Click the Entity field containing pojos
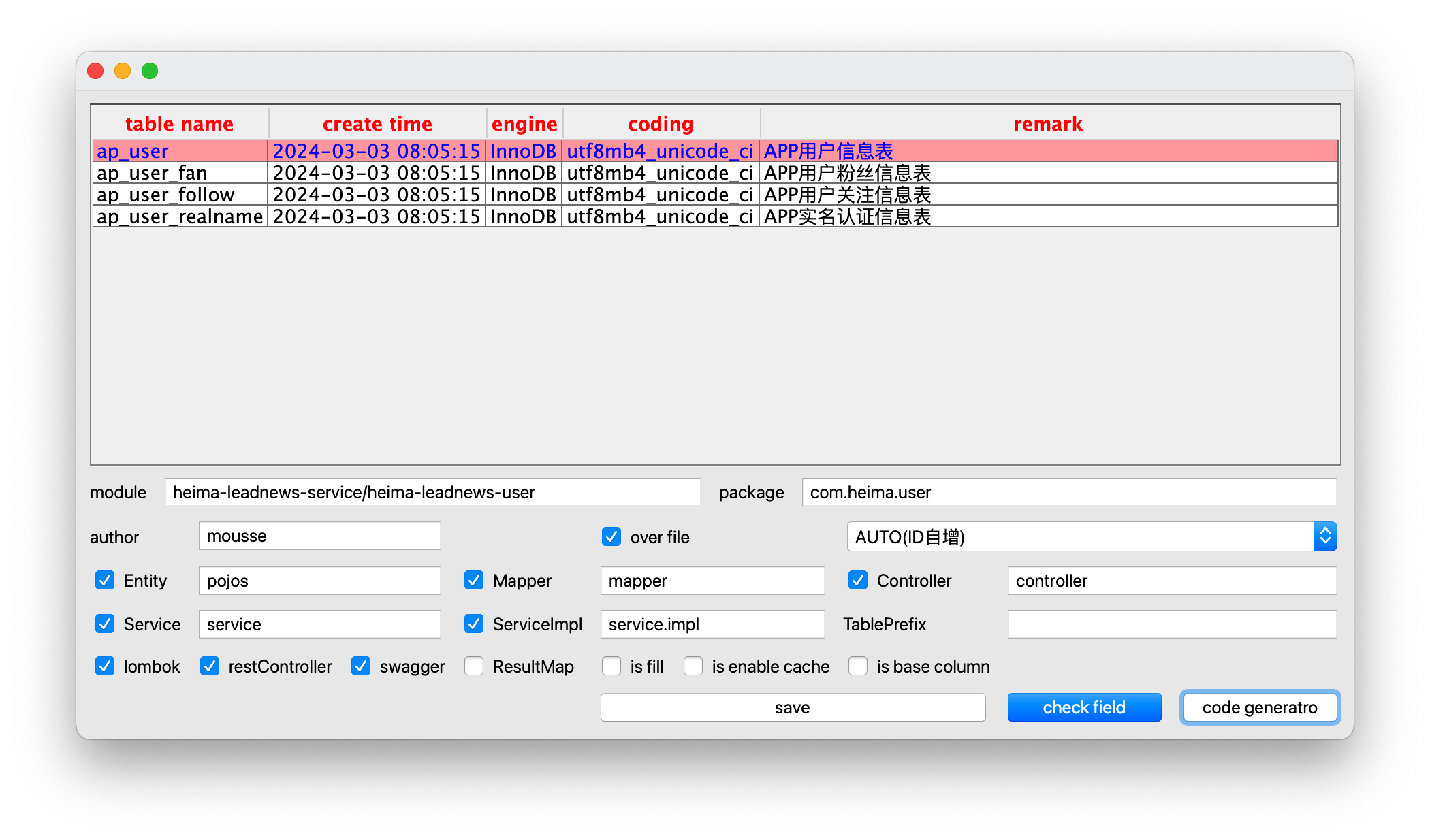The width and height of the screenshot is (1430, 840). click(319, 581)
